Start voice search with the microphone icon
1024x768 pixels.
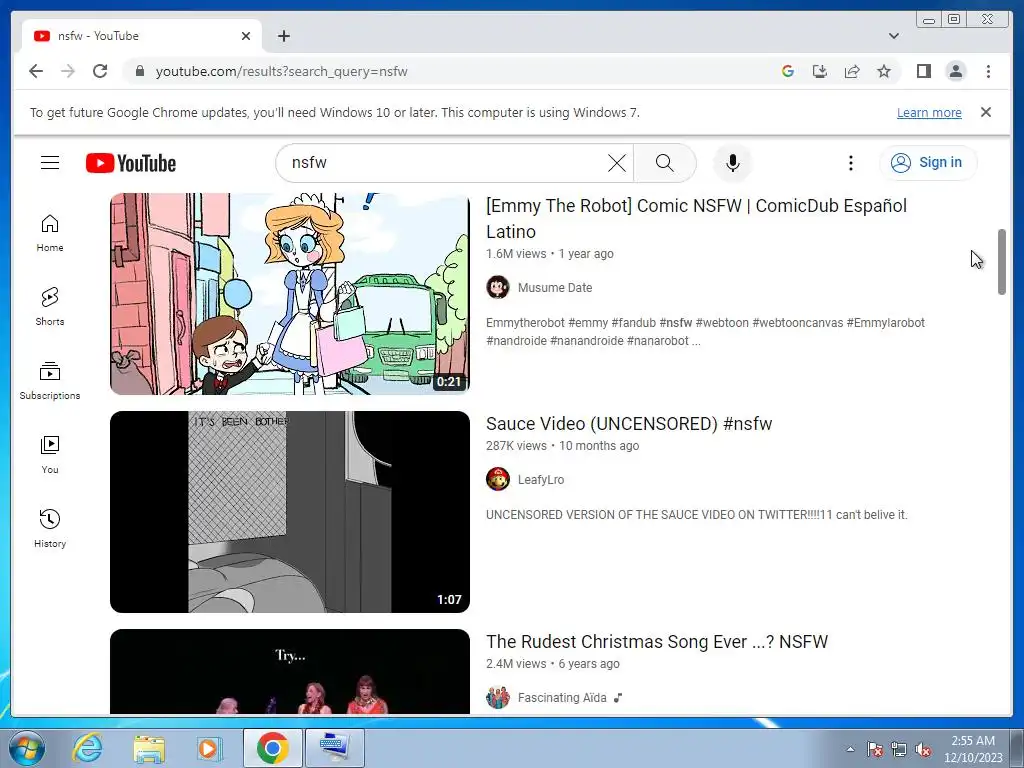click(x=733, y=163)
